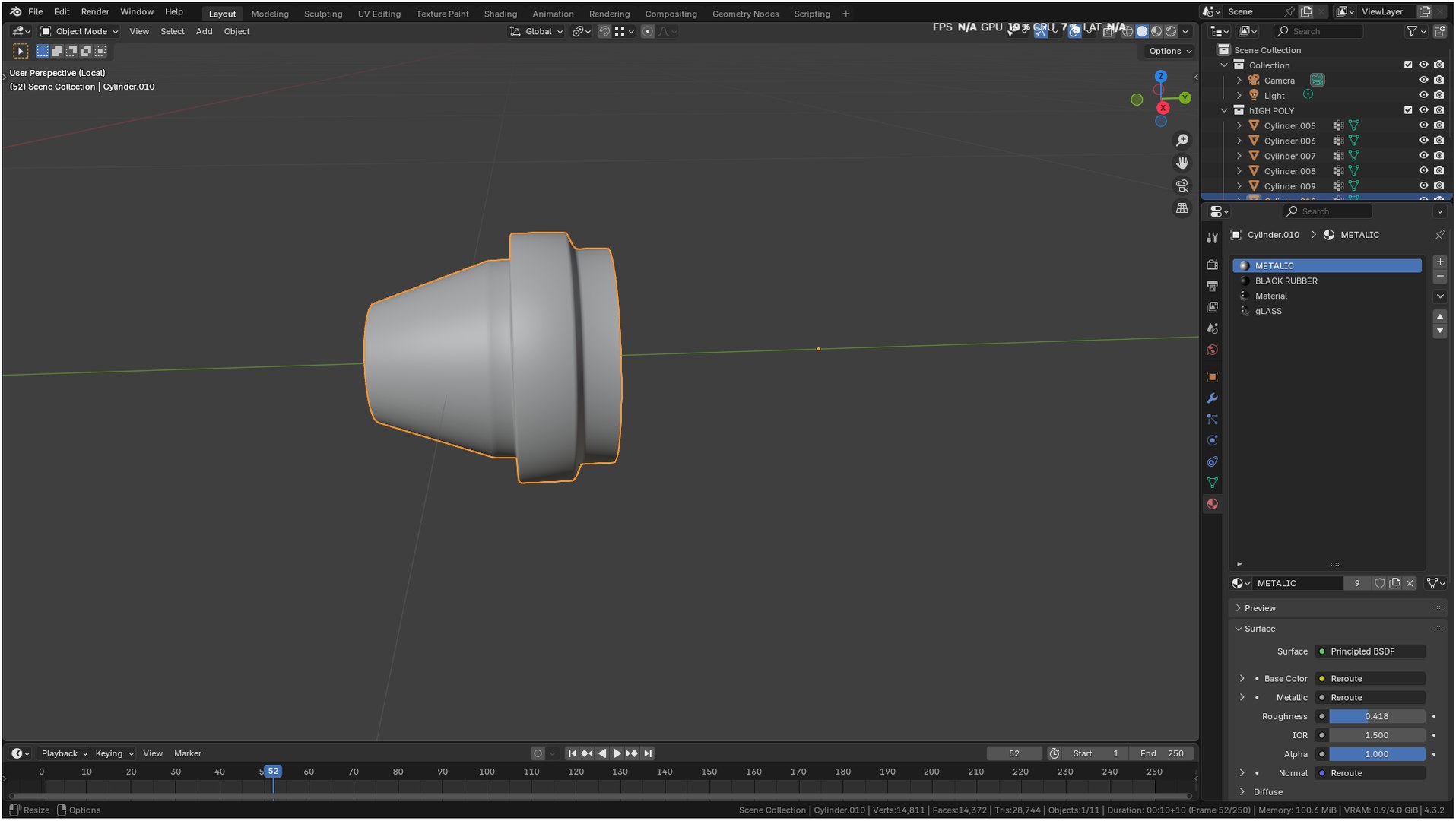1456x821 pixels.
Task: Toggle the snap magnet icon
Action: [604, 31]
